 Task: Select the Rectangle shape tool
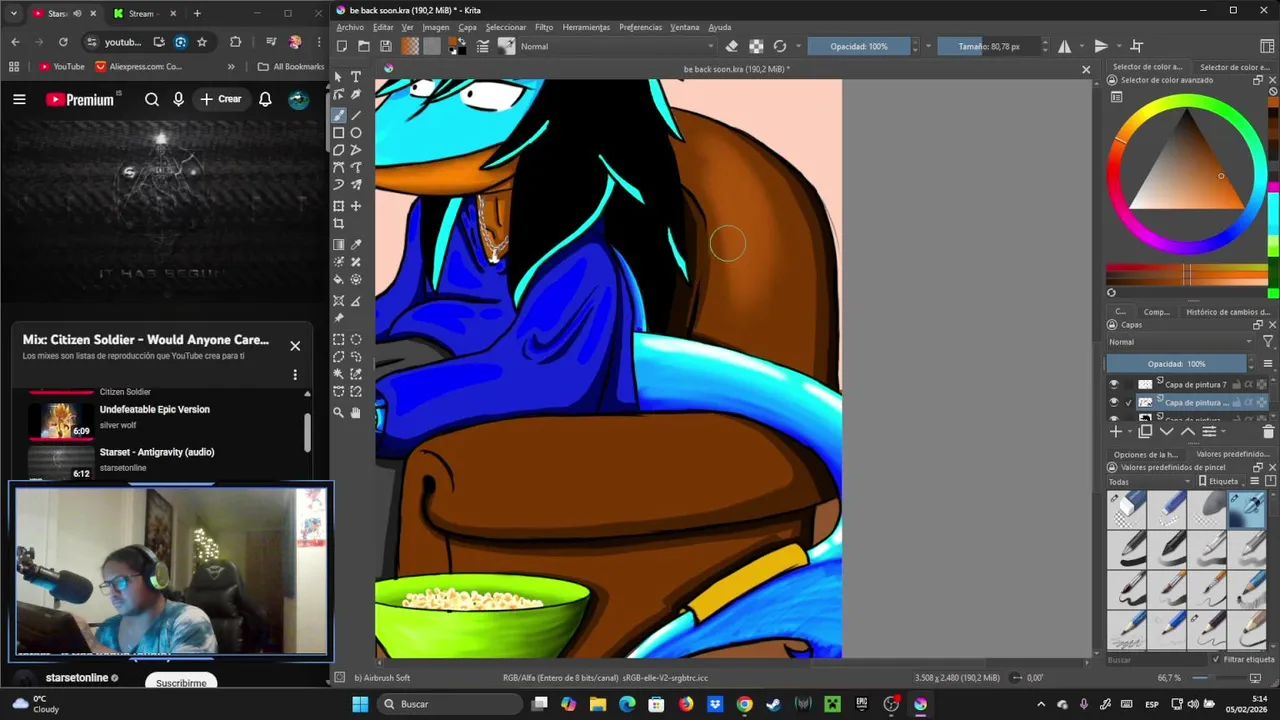click(x=339, y=133)
